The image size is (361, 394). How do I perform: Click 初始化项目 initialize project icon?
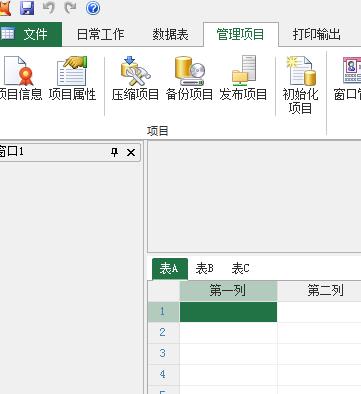tap(301, 85)
